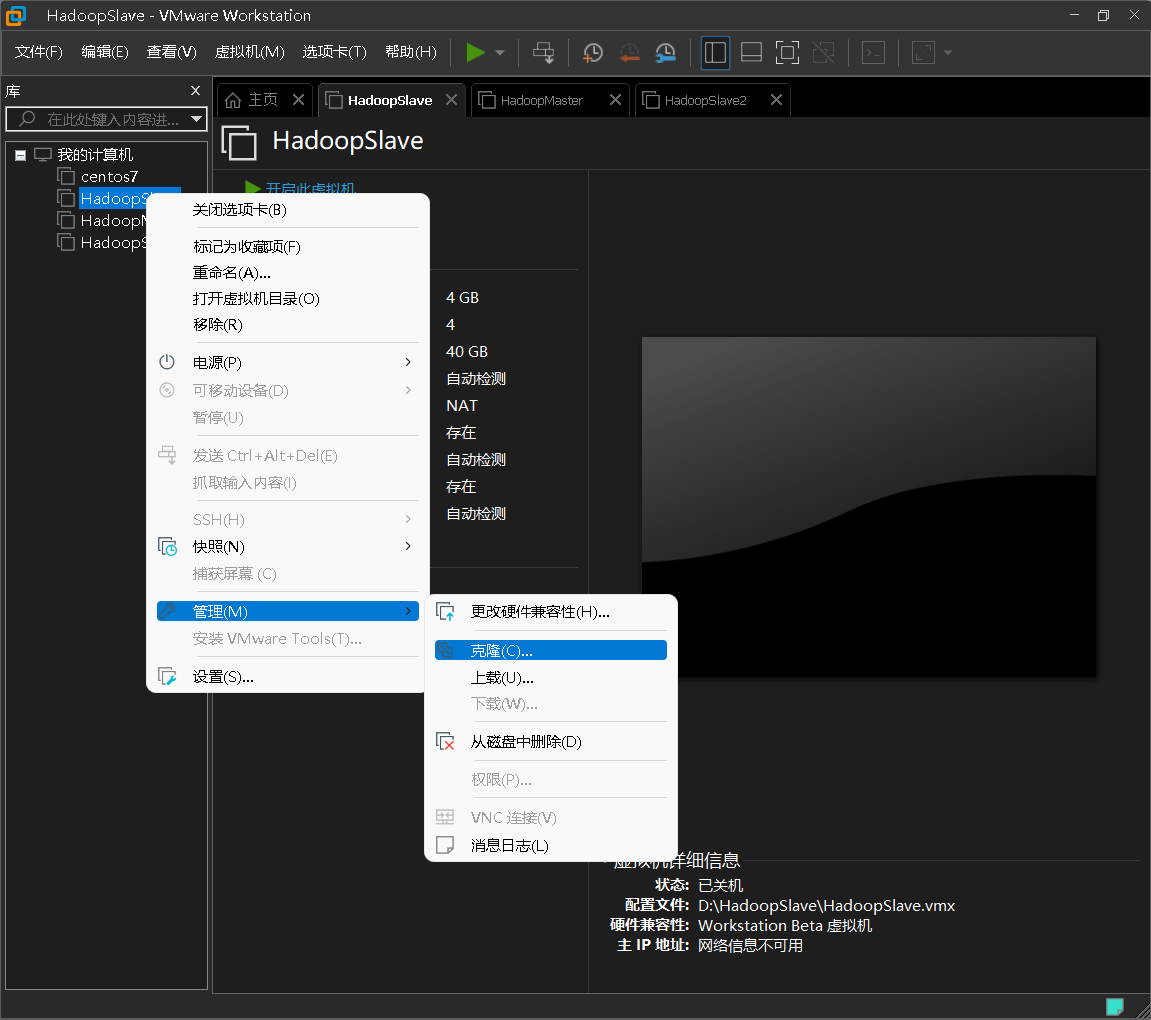
Task: Click the 40 GB hard disk value
Action: coord(467,351)
